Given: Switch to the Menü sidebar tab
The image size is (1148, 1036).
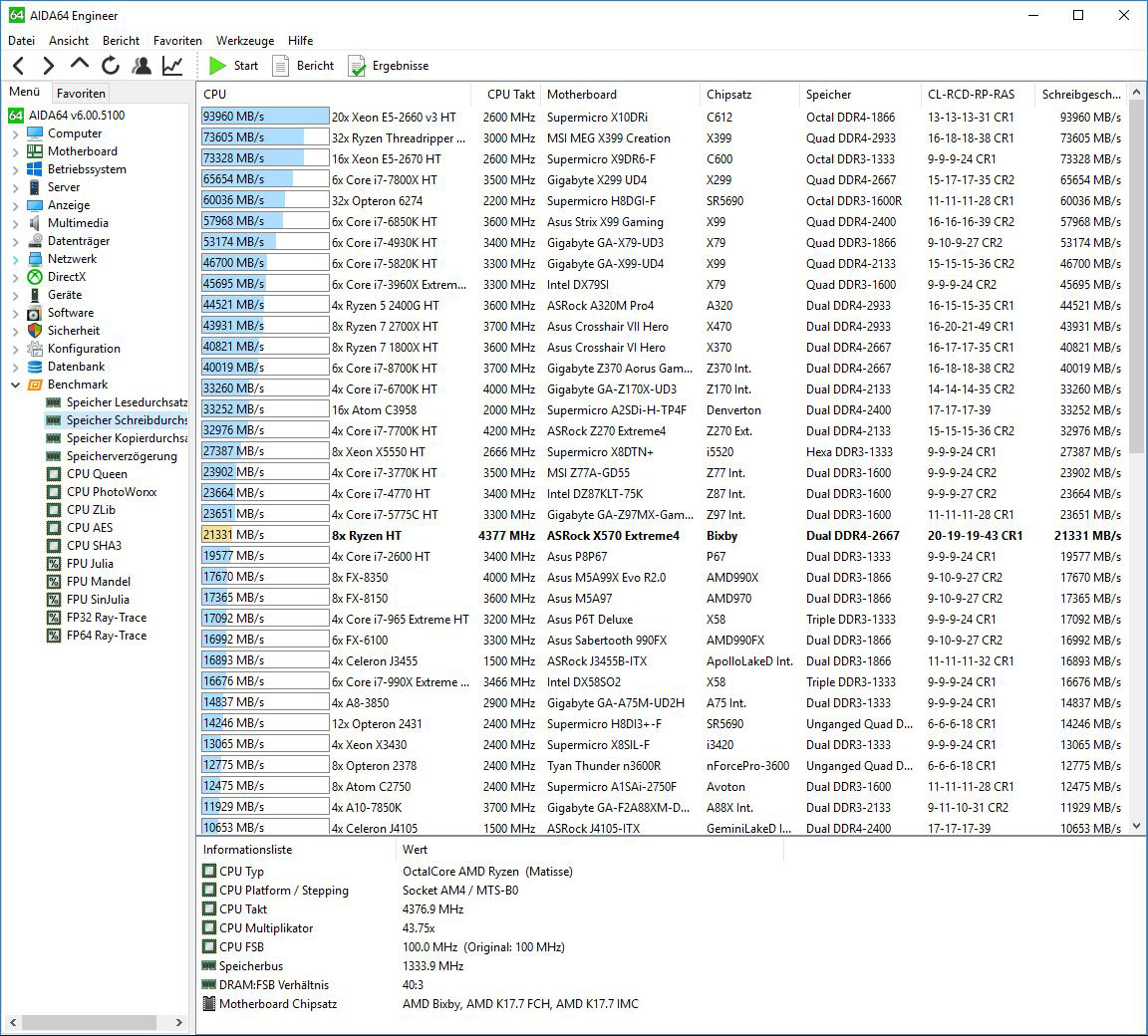Looking at the screenshot, I should pos(25,93).
